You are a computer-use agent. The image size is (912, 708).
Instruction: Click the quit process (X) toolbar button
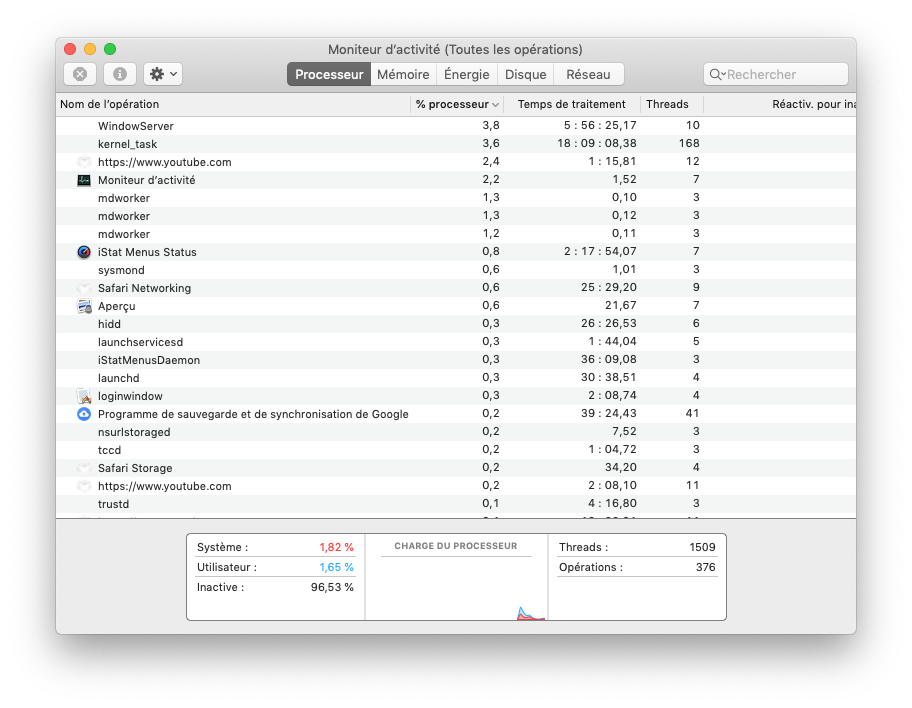(x=80, y=74)
